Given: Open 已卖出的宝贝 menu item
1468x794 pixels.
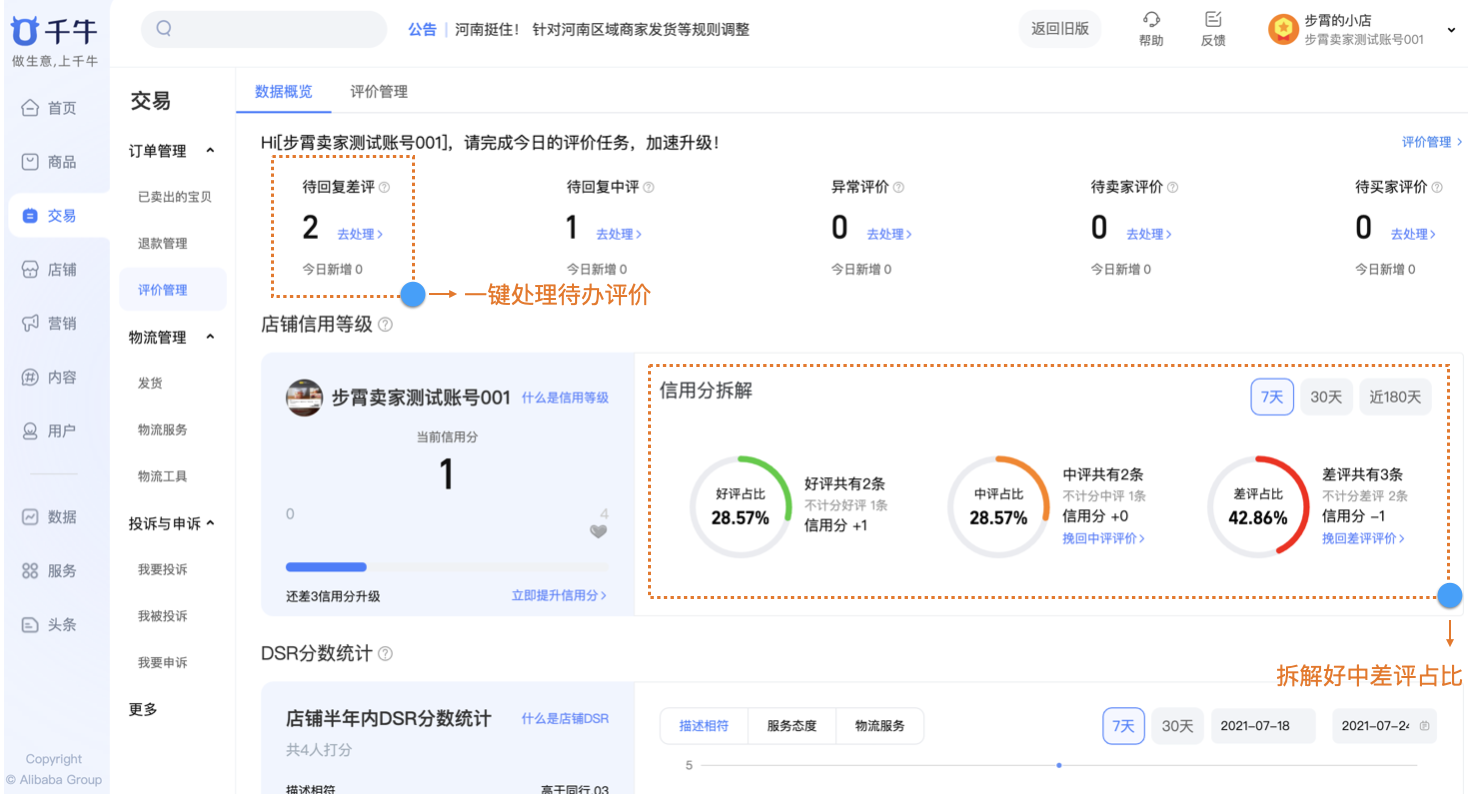Looking at the screenshot, I should point(175,197).
